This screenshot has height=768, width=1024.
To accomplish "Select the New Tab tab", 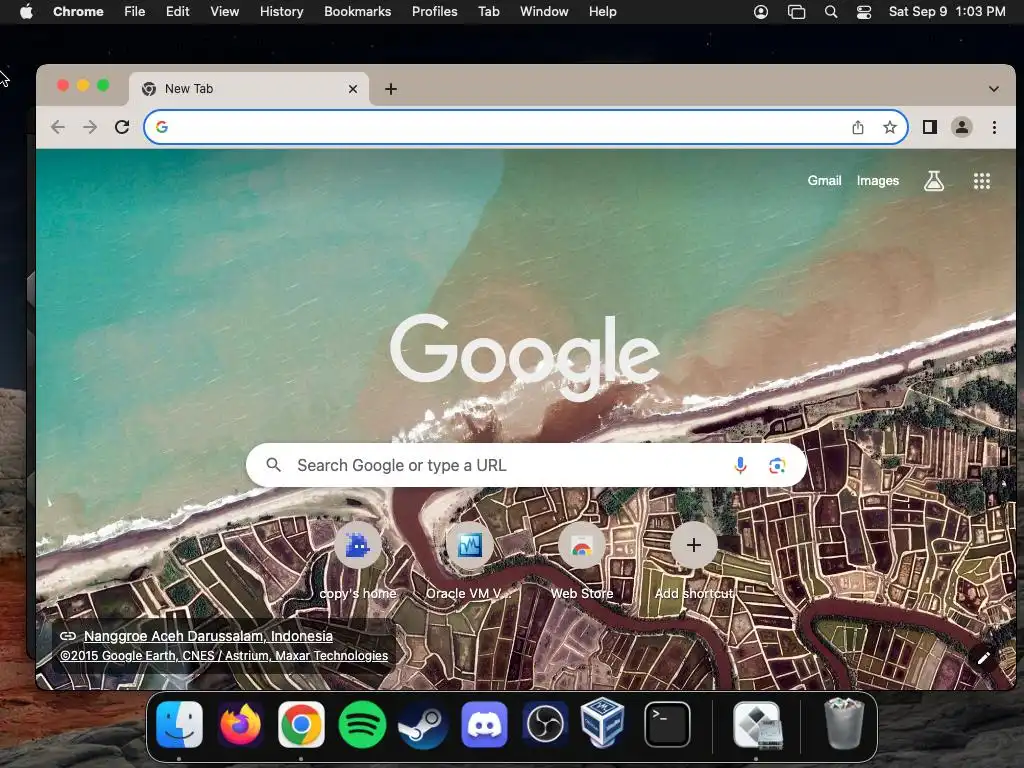I will pyautogui.click(x=249, y=89).
